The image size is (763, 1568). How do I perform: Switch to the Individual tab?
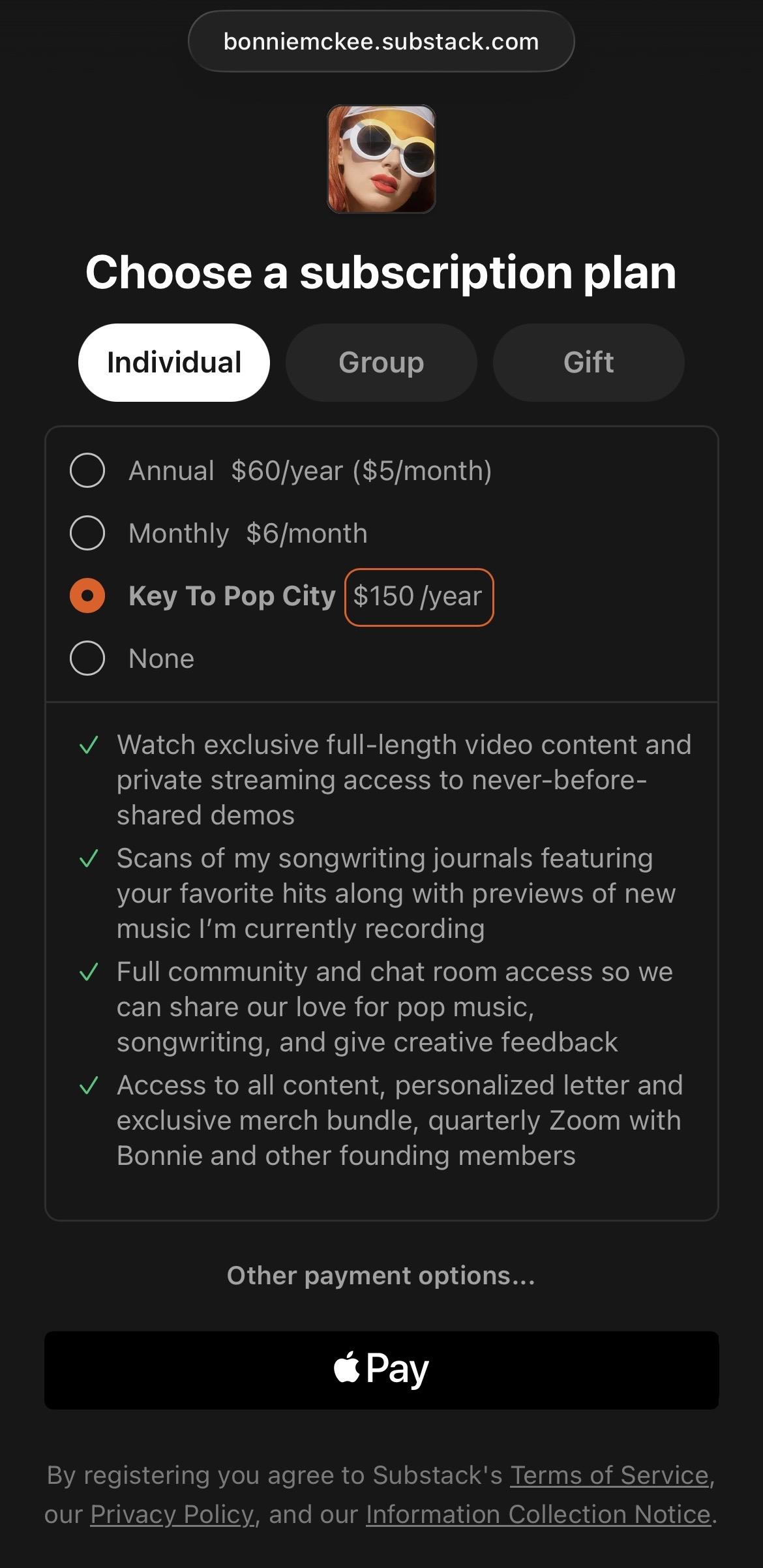pos(174,363)
